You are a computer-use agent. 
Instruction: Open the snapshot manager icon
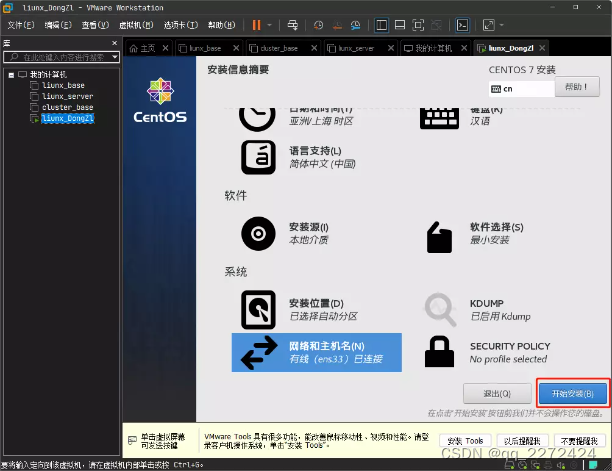click(356, 25)
